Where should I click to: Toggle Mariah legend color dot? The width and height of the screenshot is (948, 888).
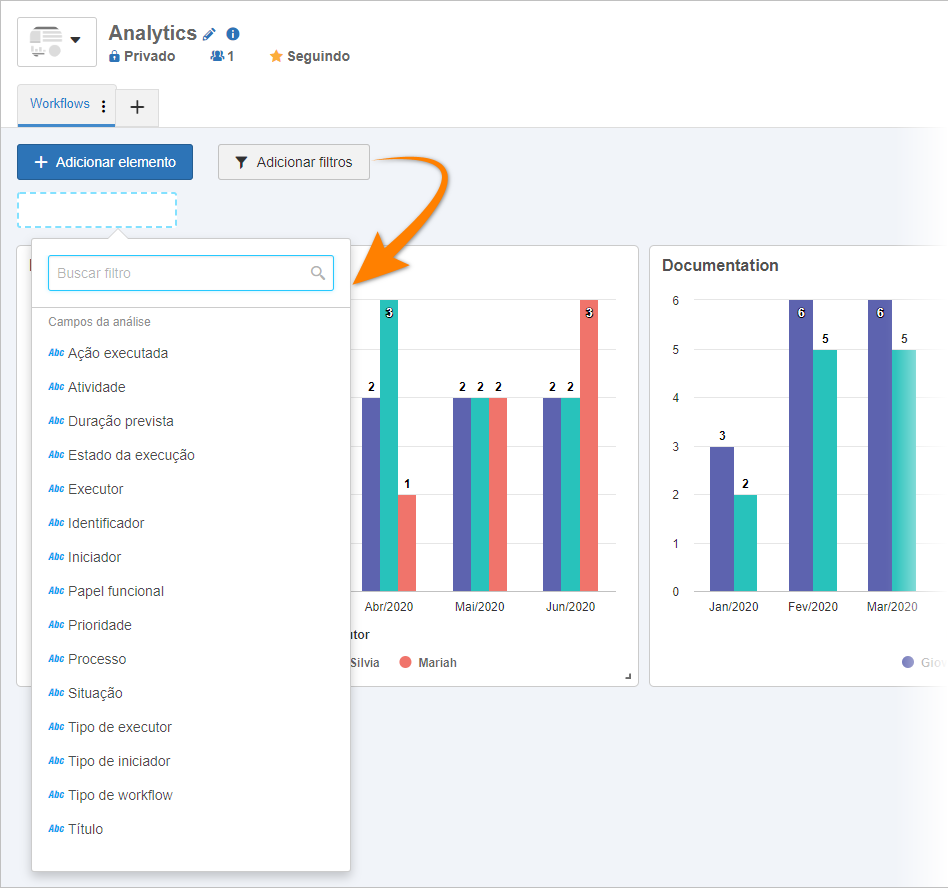(x=406, y=663)
